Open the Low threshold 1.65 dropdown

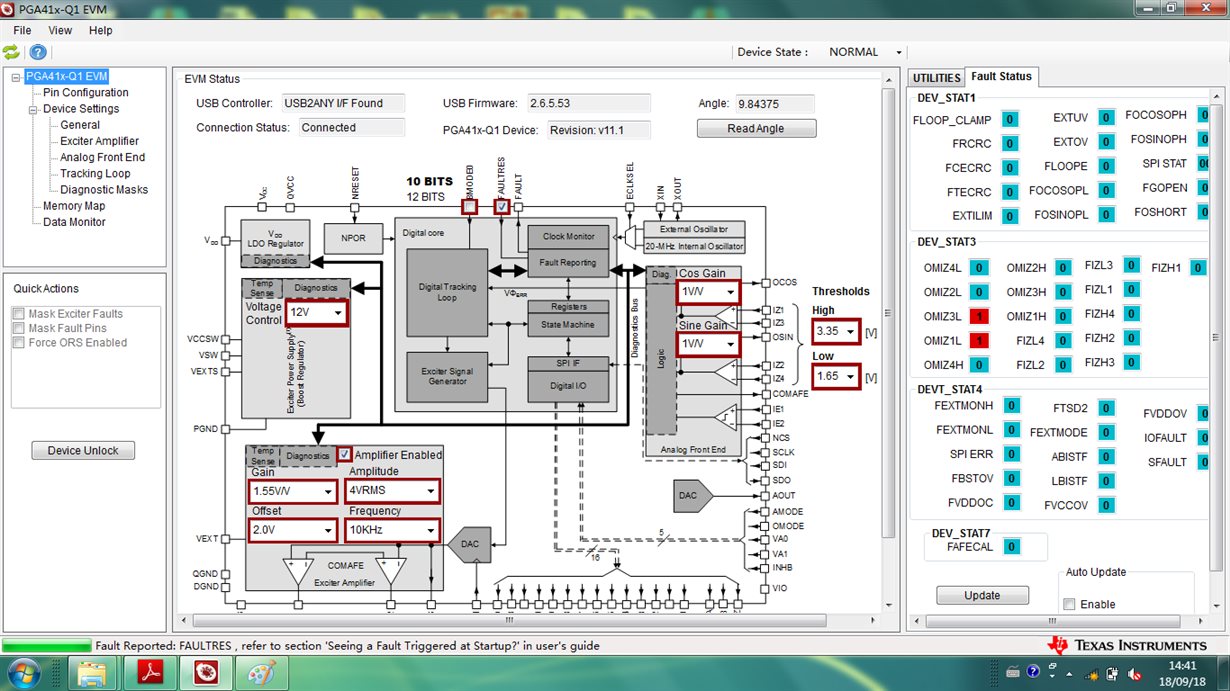tap(836, 377)
